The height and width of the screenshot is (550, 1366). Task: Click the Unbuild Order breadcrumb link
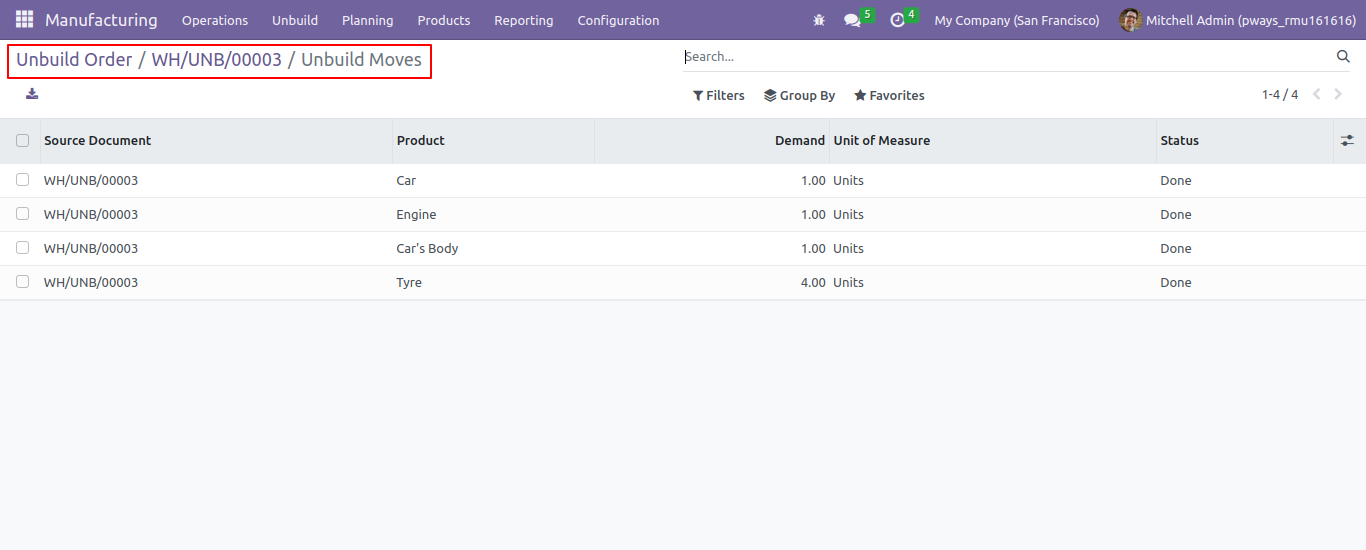[74, 60]
